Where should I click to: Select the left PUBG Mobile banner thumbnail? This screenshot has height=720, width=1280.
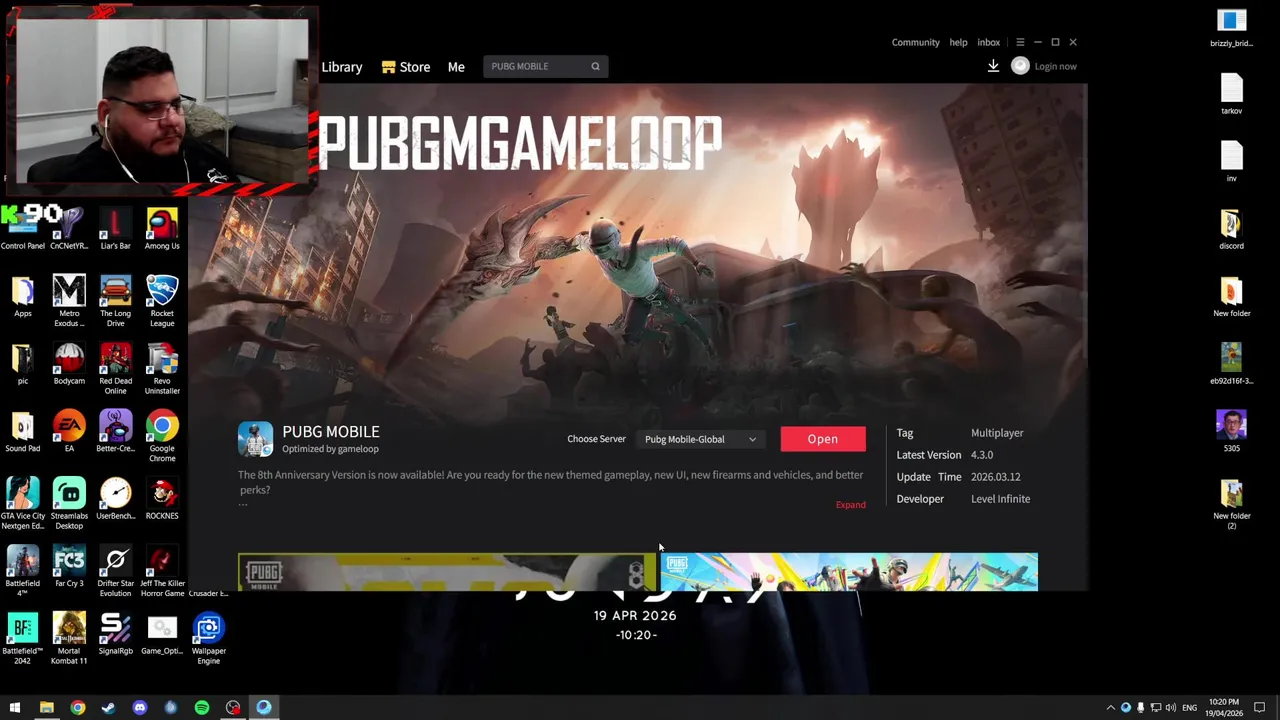pos(447,572)
